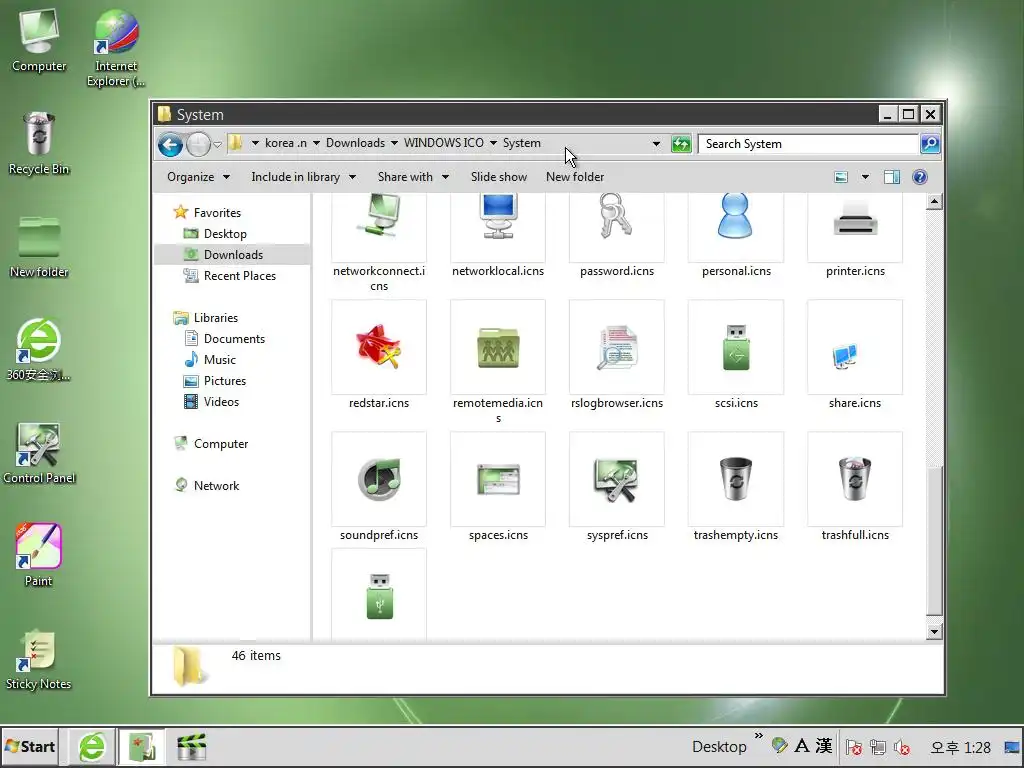Select Downloads in navigation pane

(233, 255)
